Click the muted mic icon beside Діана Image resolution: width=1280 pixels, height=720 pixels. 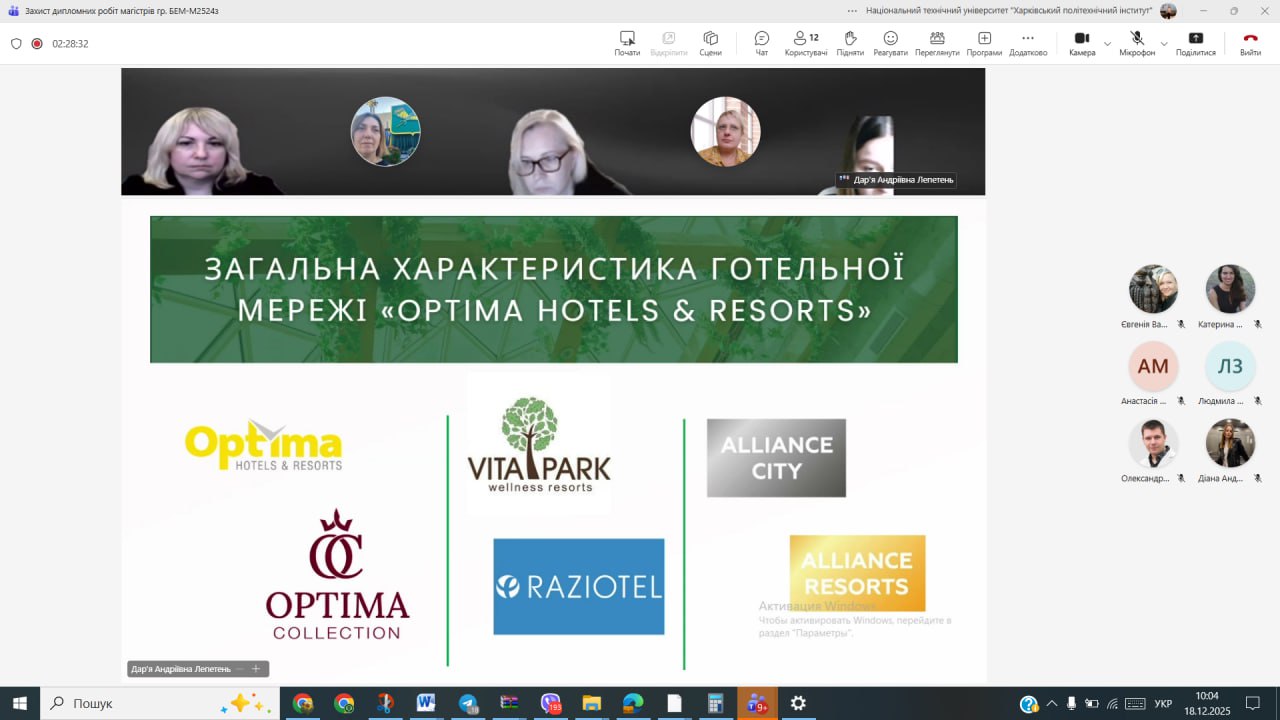1258,478
